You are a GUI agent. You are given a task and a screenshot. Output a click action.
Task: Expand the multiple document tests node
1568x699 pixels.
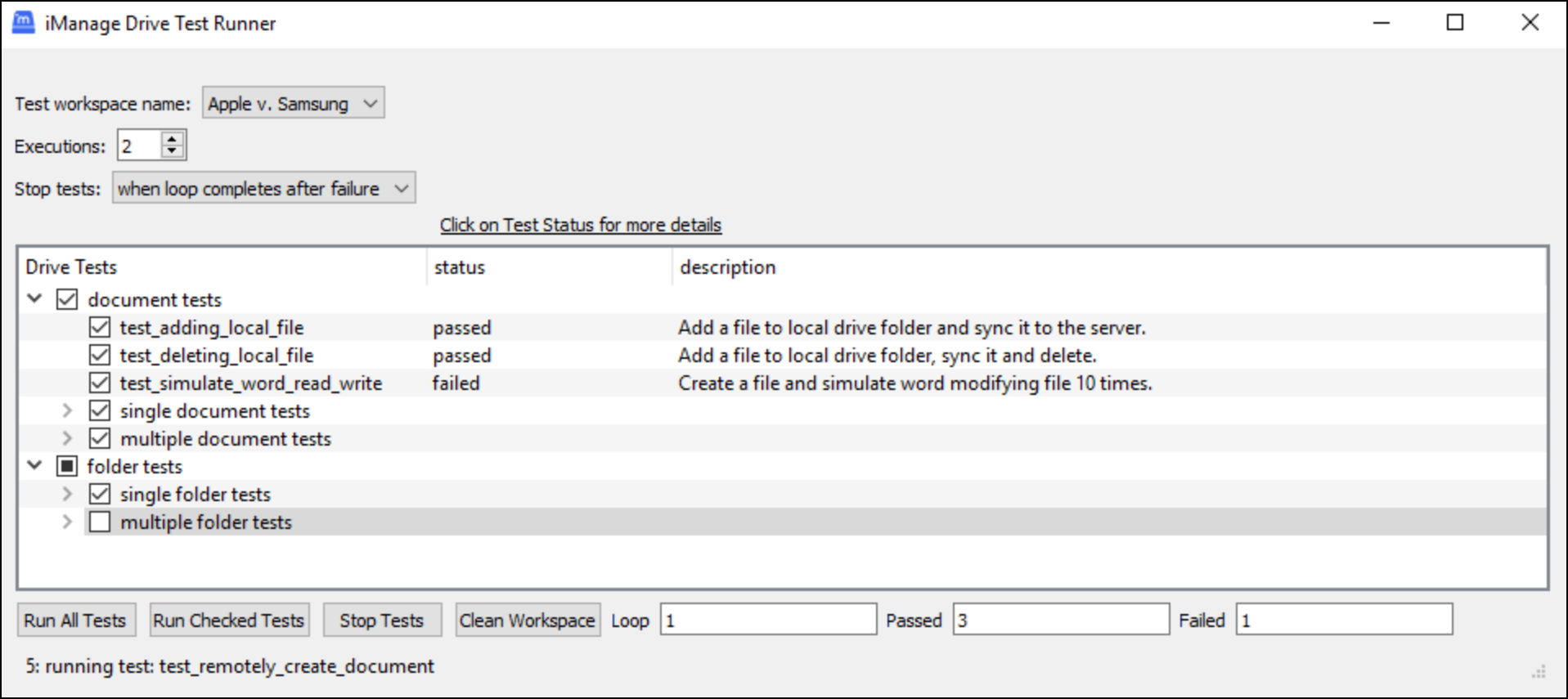click(68, 439)
